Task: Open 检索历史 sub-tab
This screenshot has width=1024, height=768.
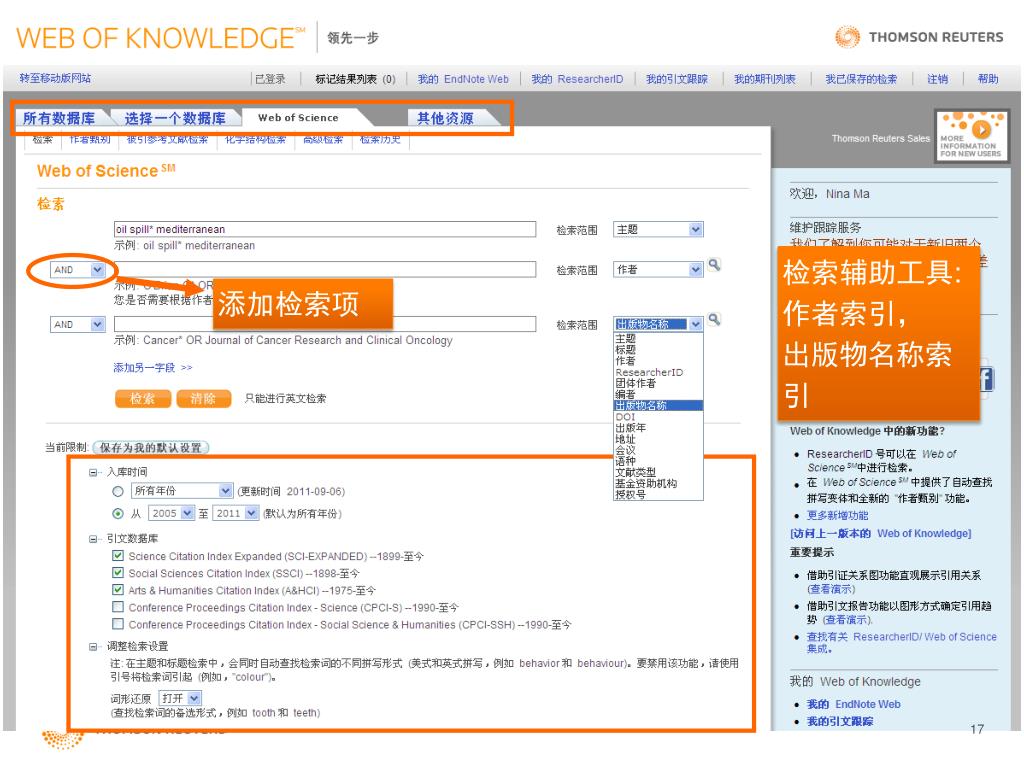Action: 380,139
